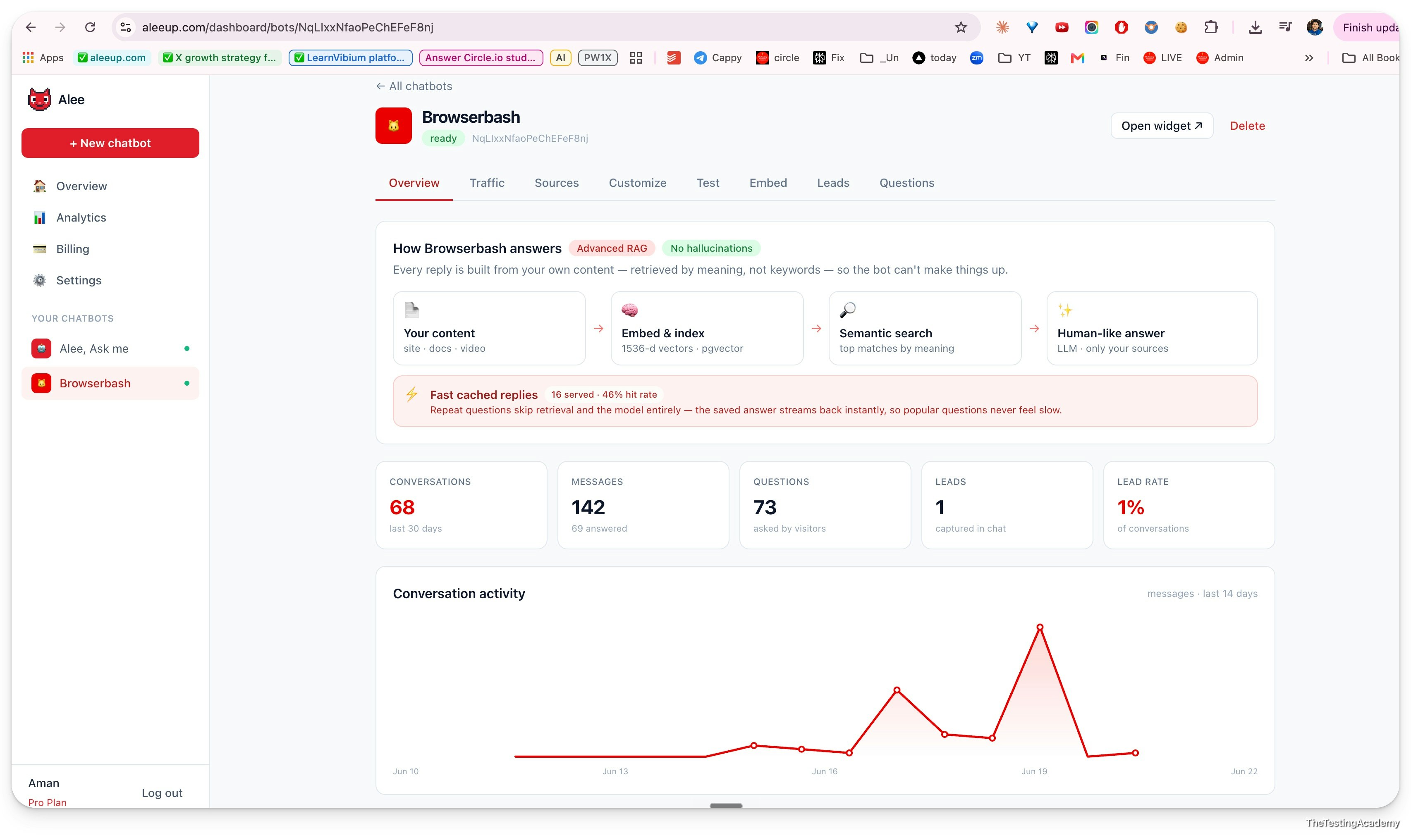Viewport: 1411px width, 840px height.
Task: Select the Browserbash chatbot in sidebar
Action: click(110, 383)
